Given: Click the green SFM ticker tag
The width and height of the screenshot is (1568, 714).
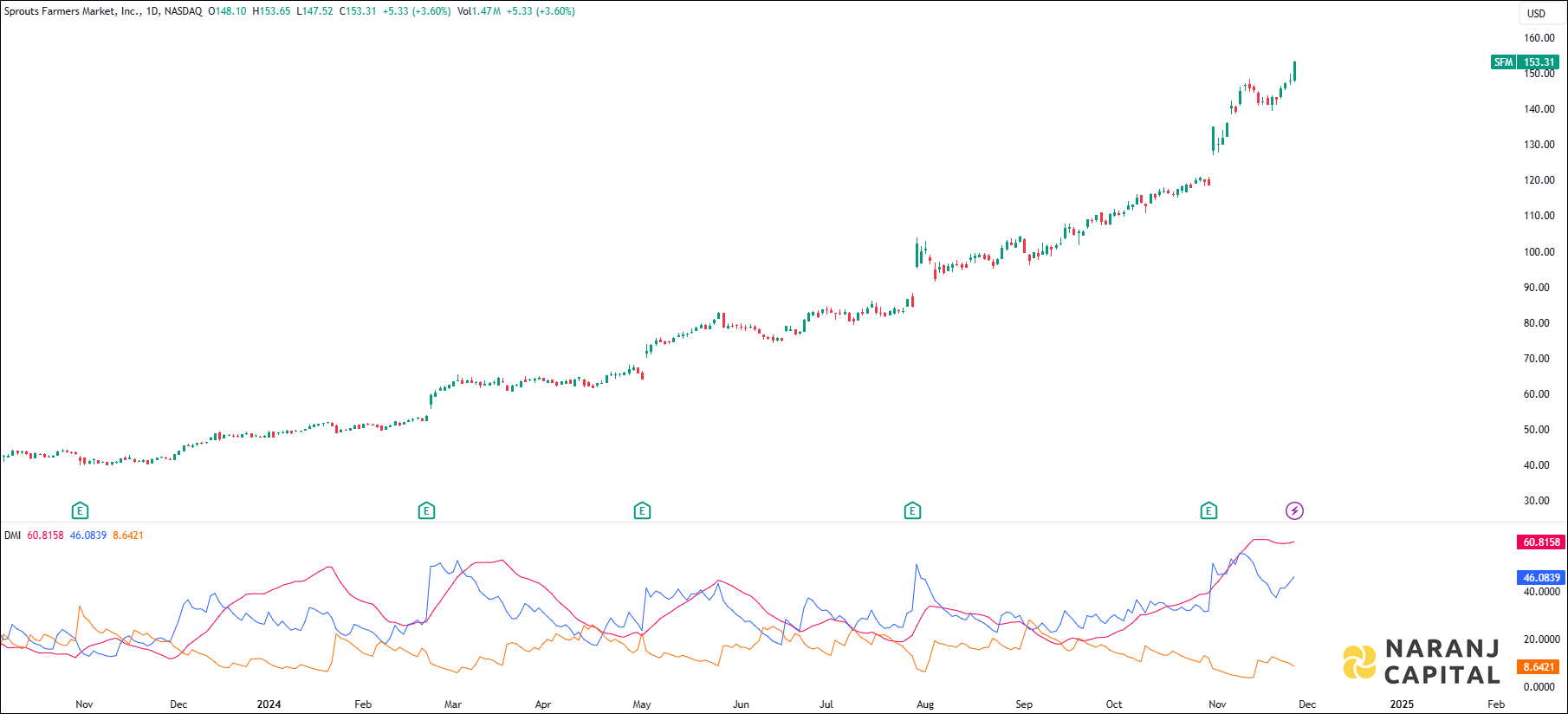Looking at the screenshot, I should point(1503,62).
